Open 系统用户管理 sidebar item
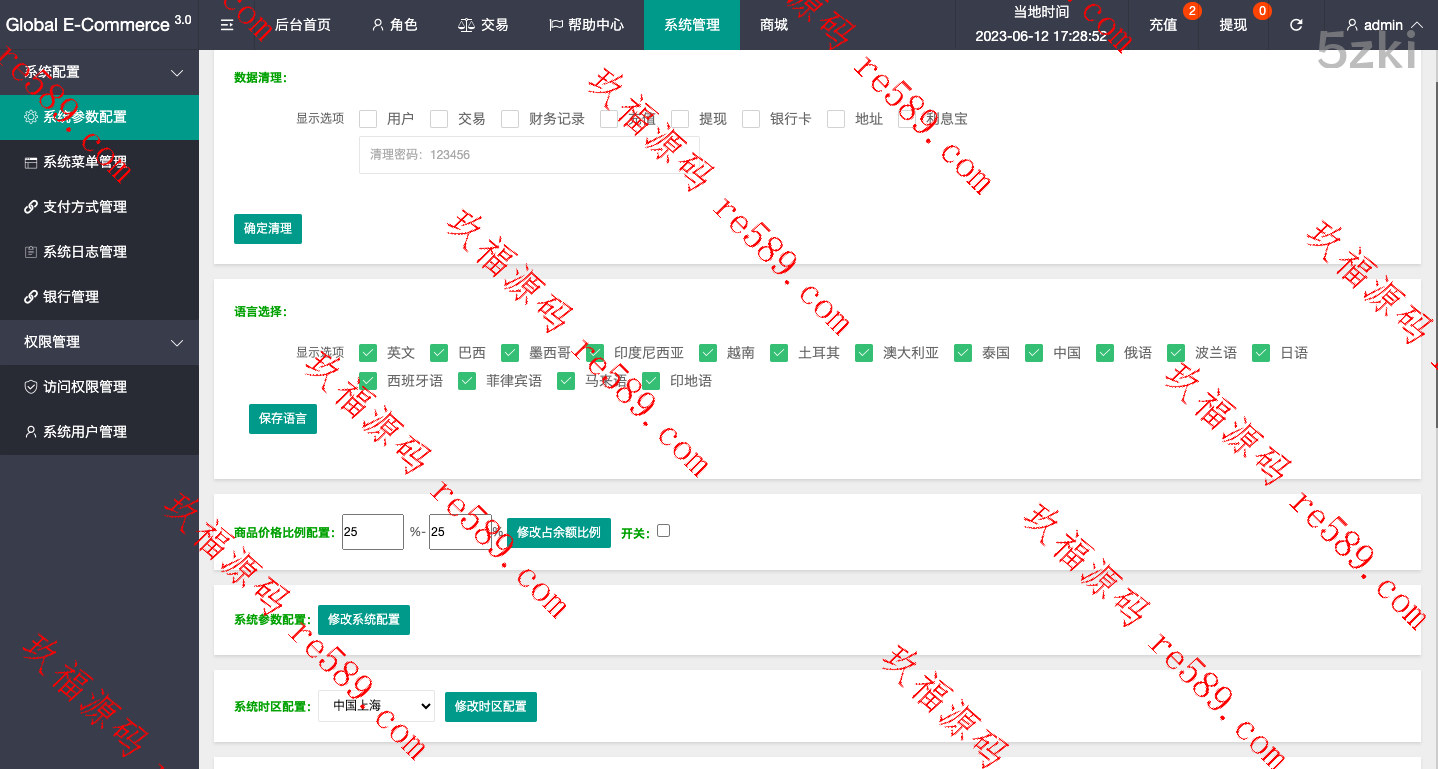The image size is (1438, 769). click(85, 432)
